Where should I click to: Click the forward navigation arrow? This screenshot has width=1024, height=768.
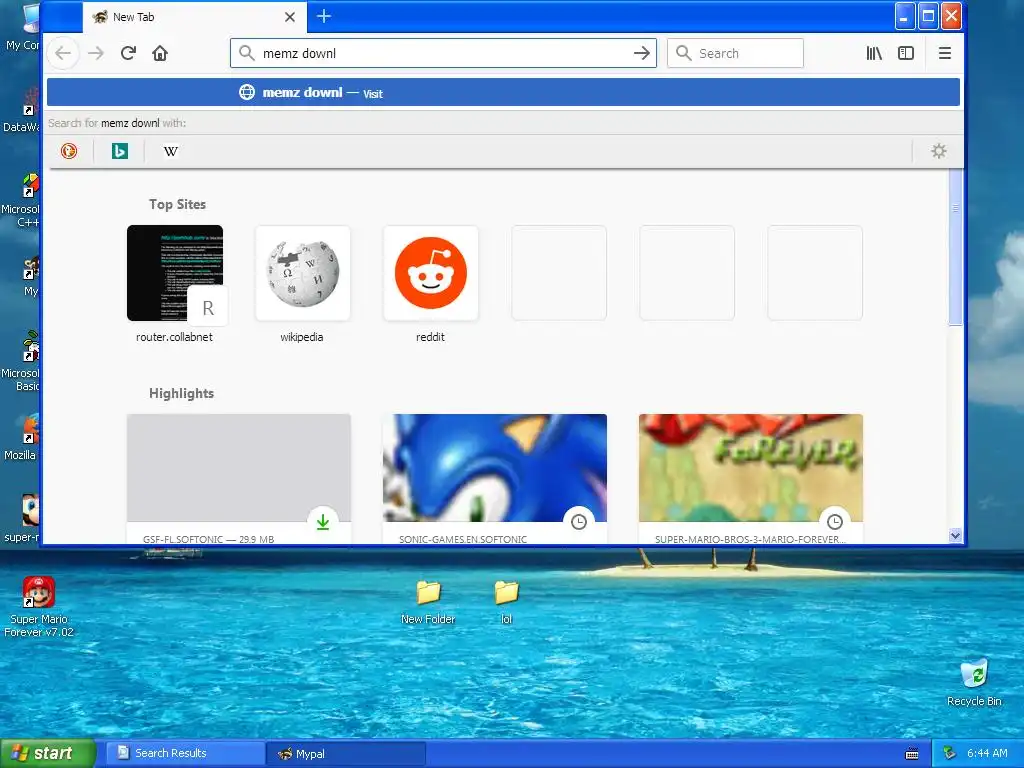coord(96,53)
